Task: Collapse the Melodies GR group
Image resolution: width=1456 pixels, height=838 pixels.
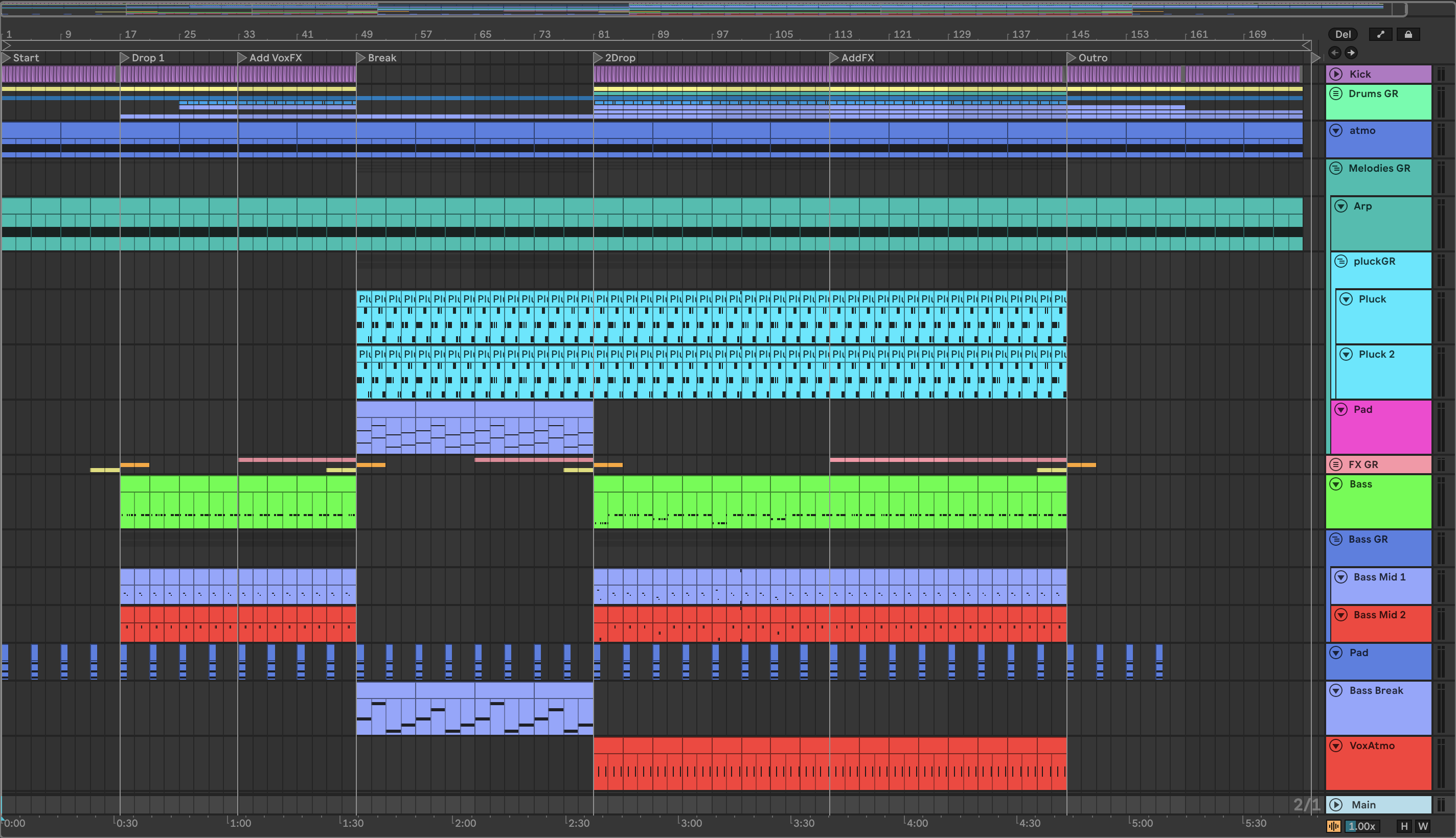Action: tap(1336, 168)
